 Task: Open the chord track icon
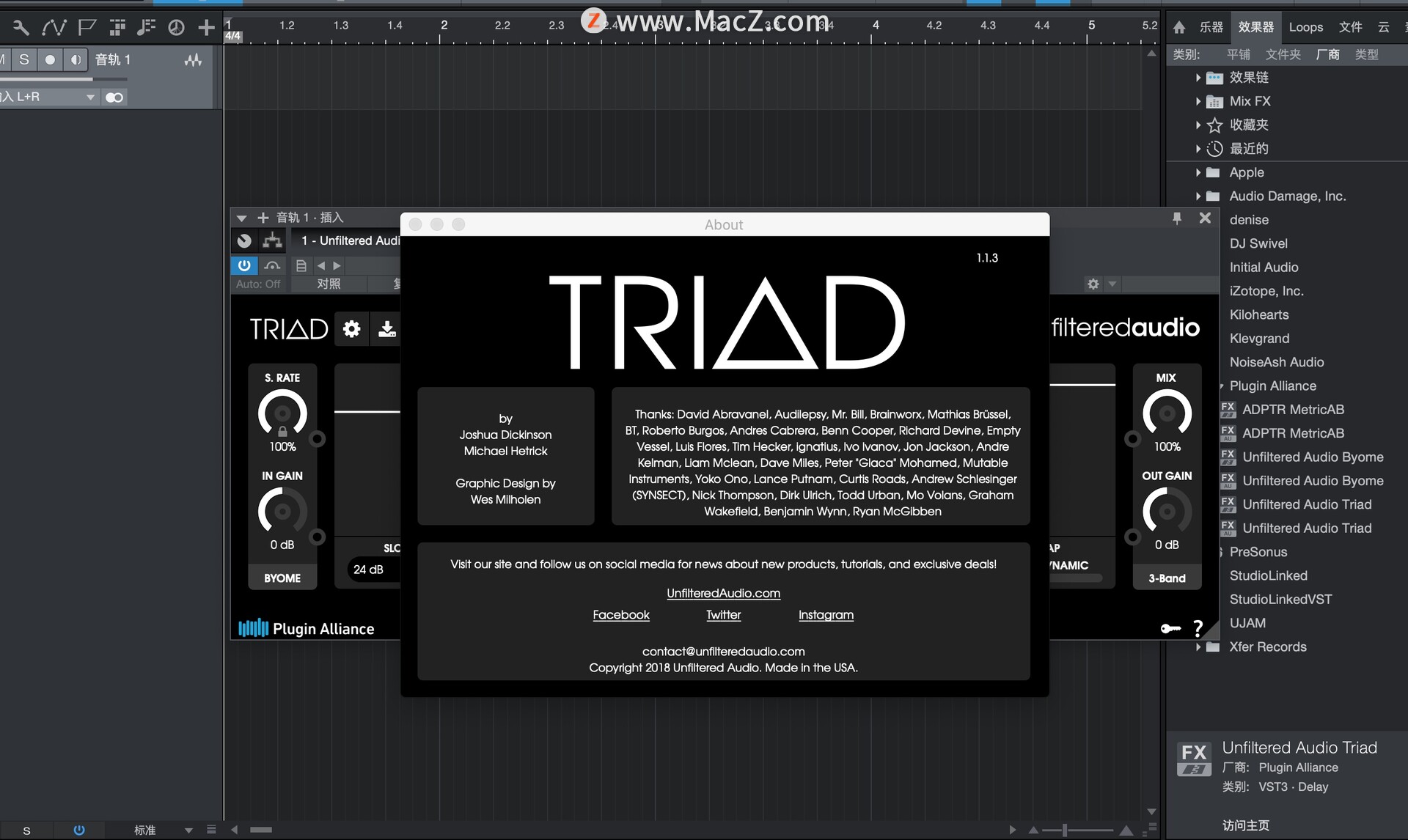[147, 28]
